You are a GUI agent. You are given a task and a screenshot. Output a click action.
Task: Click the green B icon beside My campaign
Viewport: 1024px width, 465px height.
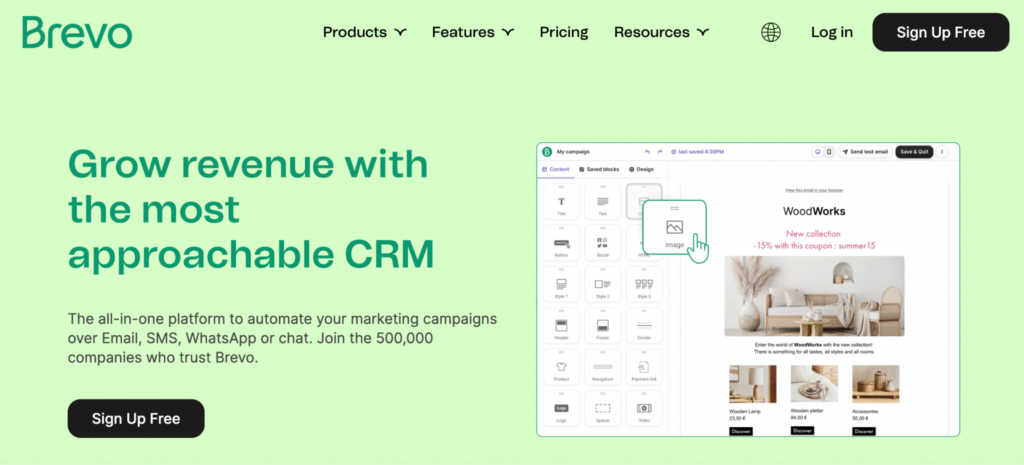[x=547, y=152]
